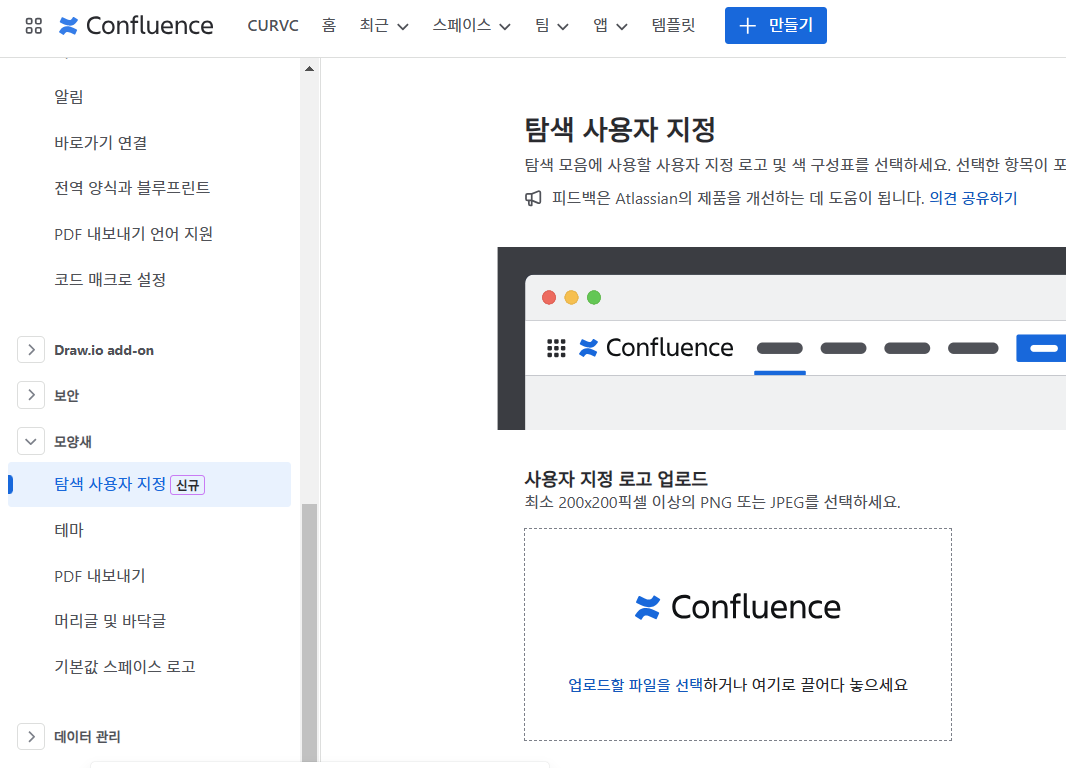1066x768 pixels.
Task: Click the 사용자 지정 로고 업로드 heading
Action: (616, 479)
